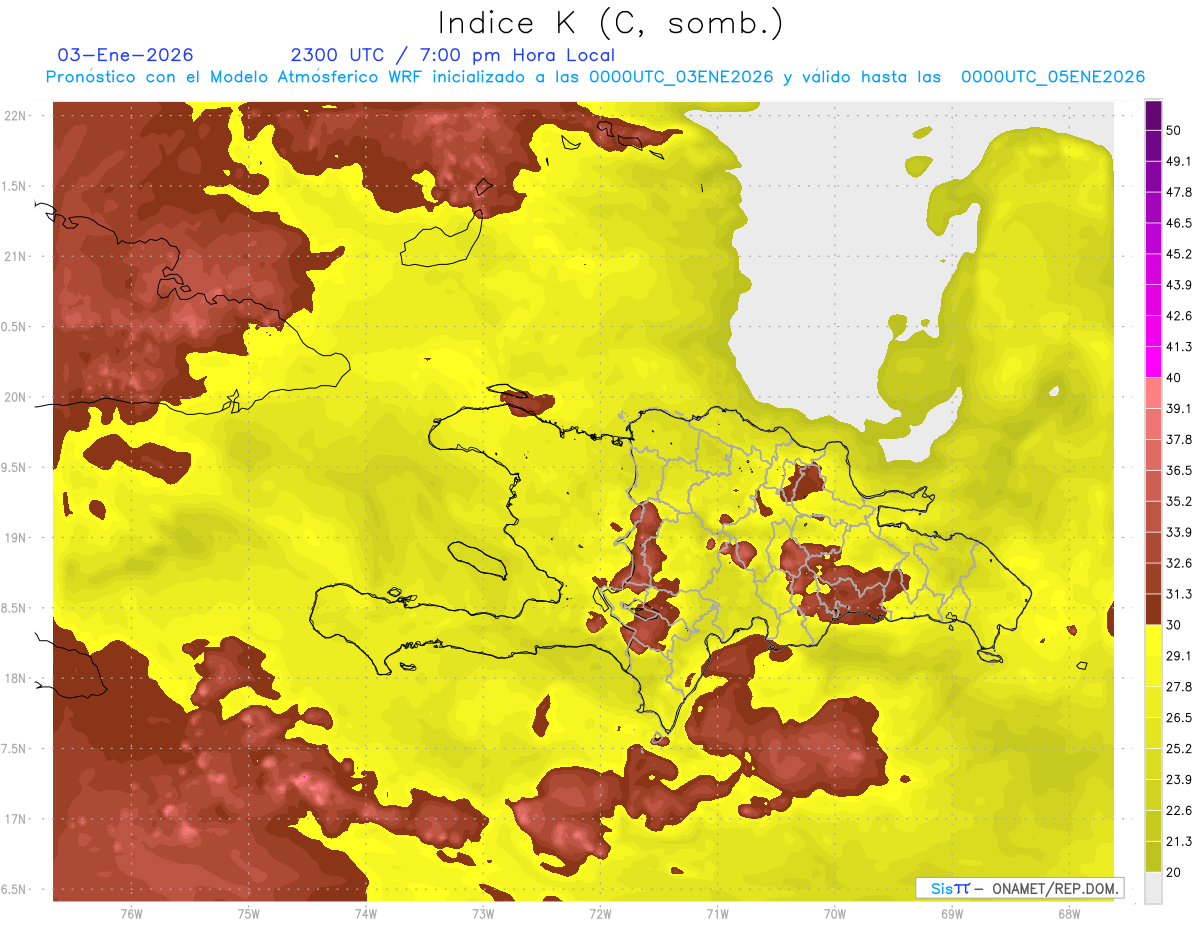Viewport: 1200px width, 927px height.
Task: Click longitude axis label 71W
Action: (x=717, y=914)
